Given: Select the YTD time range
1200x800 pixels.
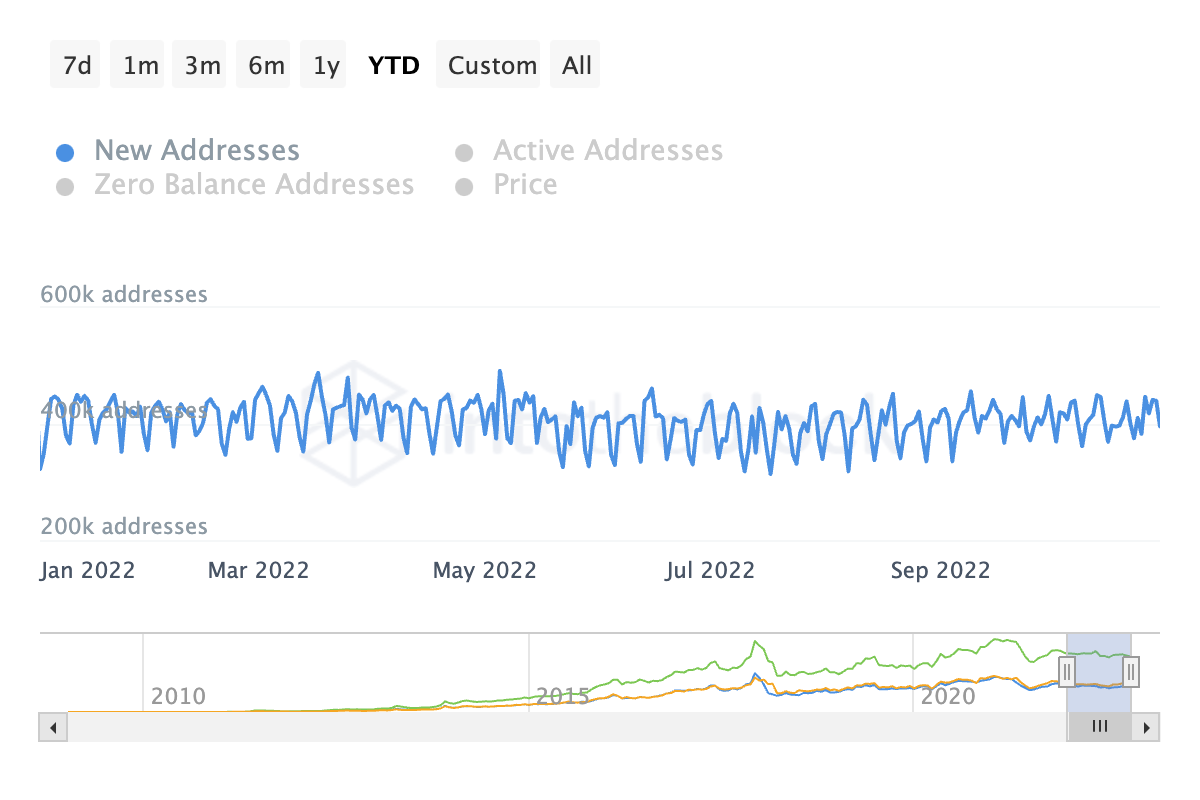Looking at the screenshot, I should tap(394, 65).
